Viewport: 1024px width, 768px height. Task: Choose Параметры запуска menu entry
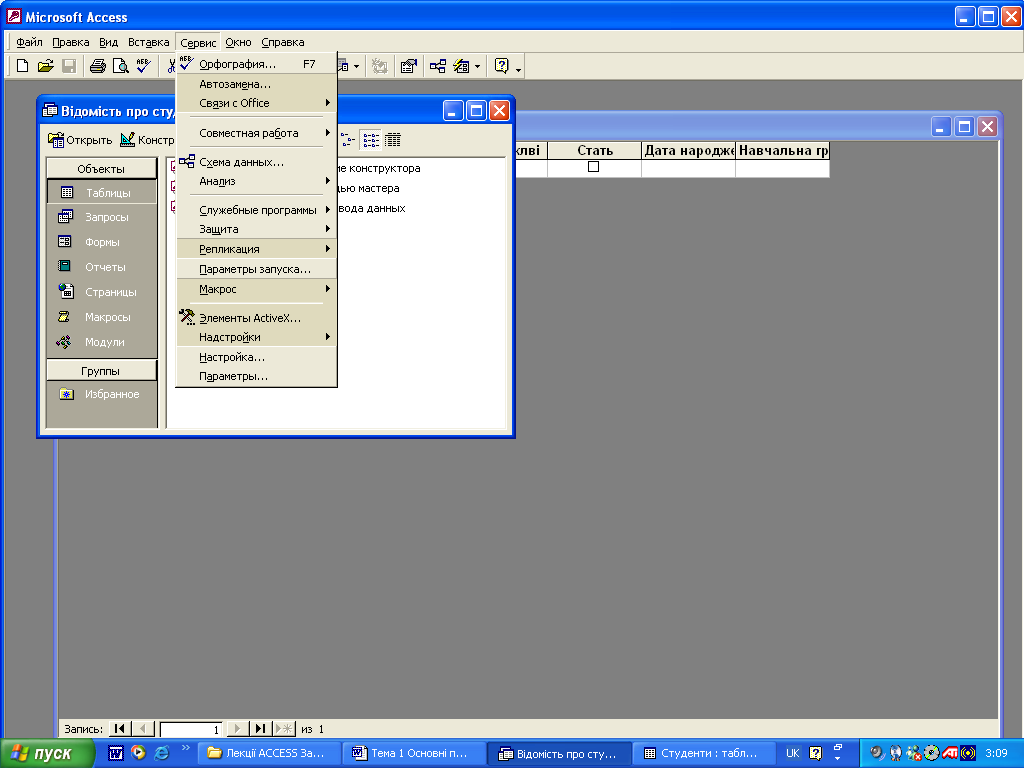pos(257,269)
